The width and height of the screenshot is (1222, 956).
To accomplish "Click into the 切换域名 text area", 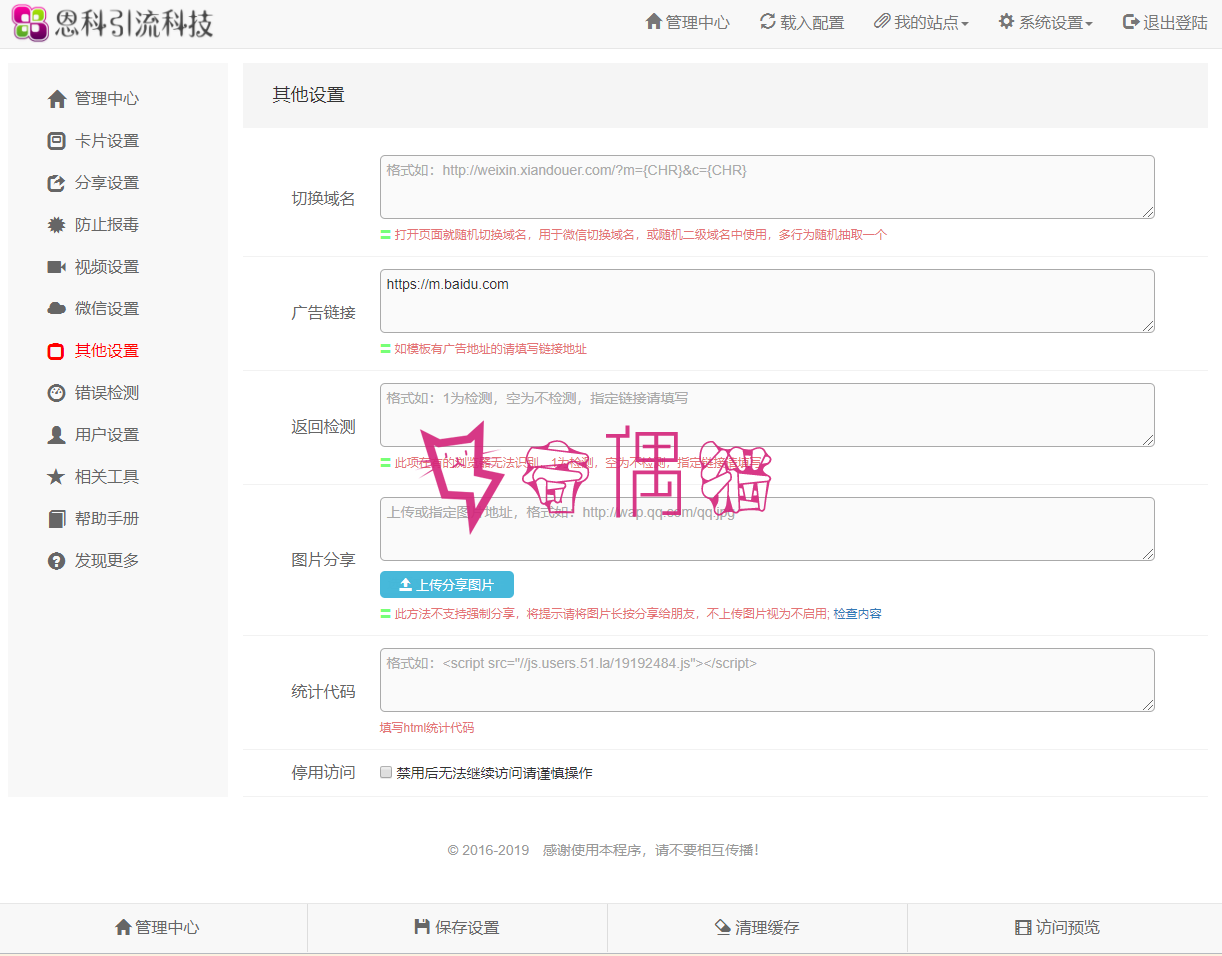I will [767, 187].
